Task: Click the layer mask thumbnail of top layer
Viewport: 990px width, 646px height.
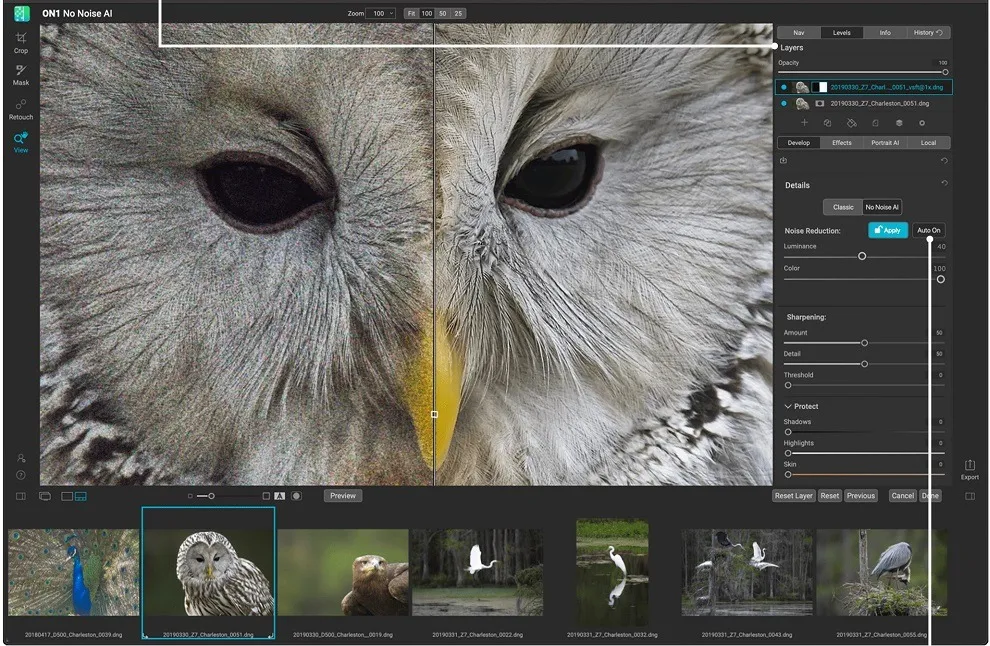Action: tap(819, 87)
